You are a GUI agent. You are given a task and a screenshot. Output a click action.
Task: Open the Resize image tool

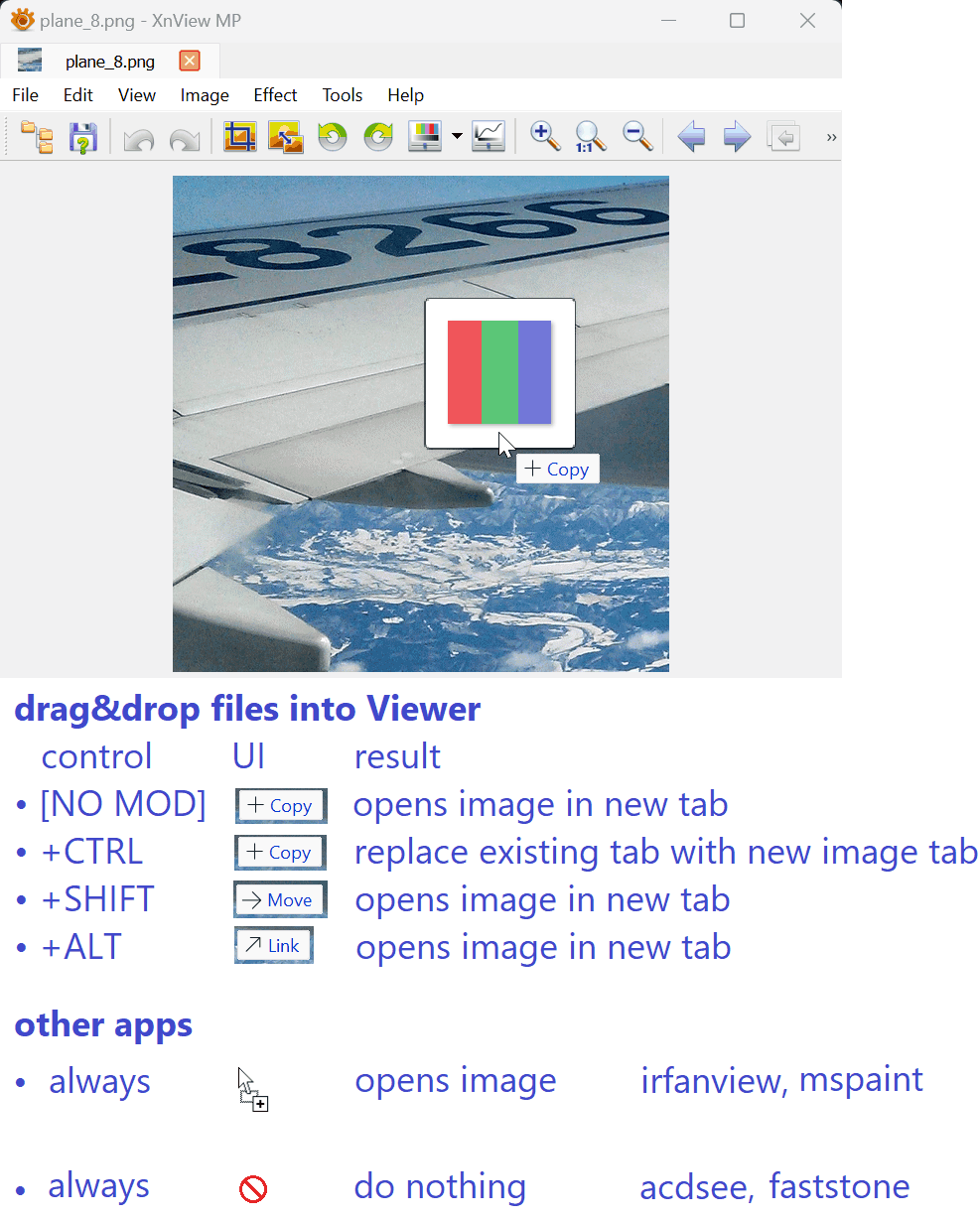click(x=285, y=137)
